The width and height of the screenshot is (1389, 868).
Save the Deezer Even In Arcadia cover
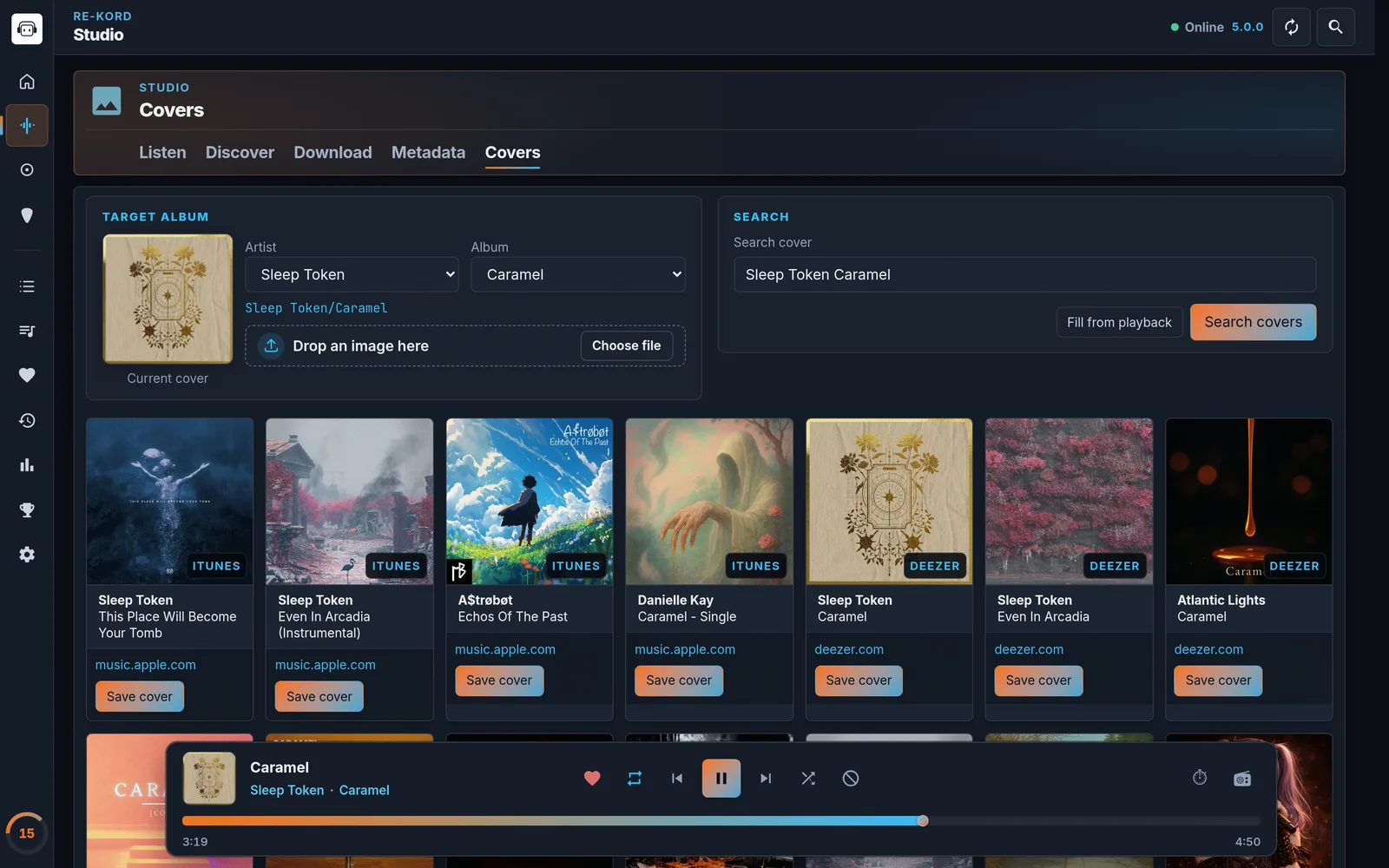coord(1038,681)
